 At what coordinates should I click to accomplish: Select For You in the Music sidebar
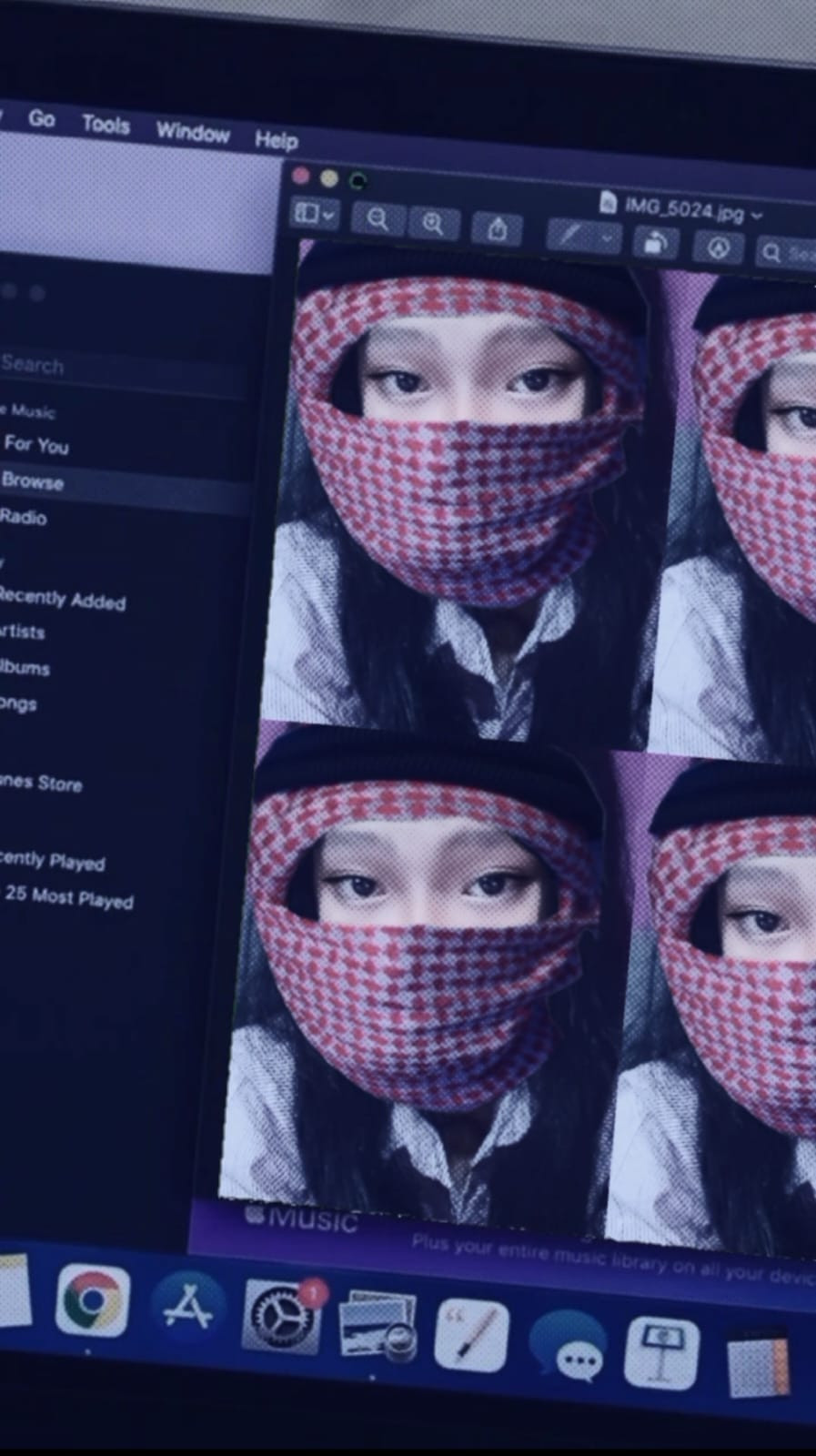pos(36,445)
